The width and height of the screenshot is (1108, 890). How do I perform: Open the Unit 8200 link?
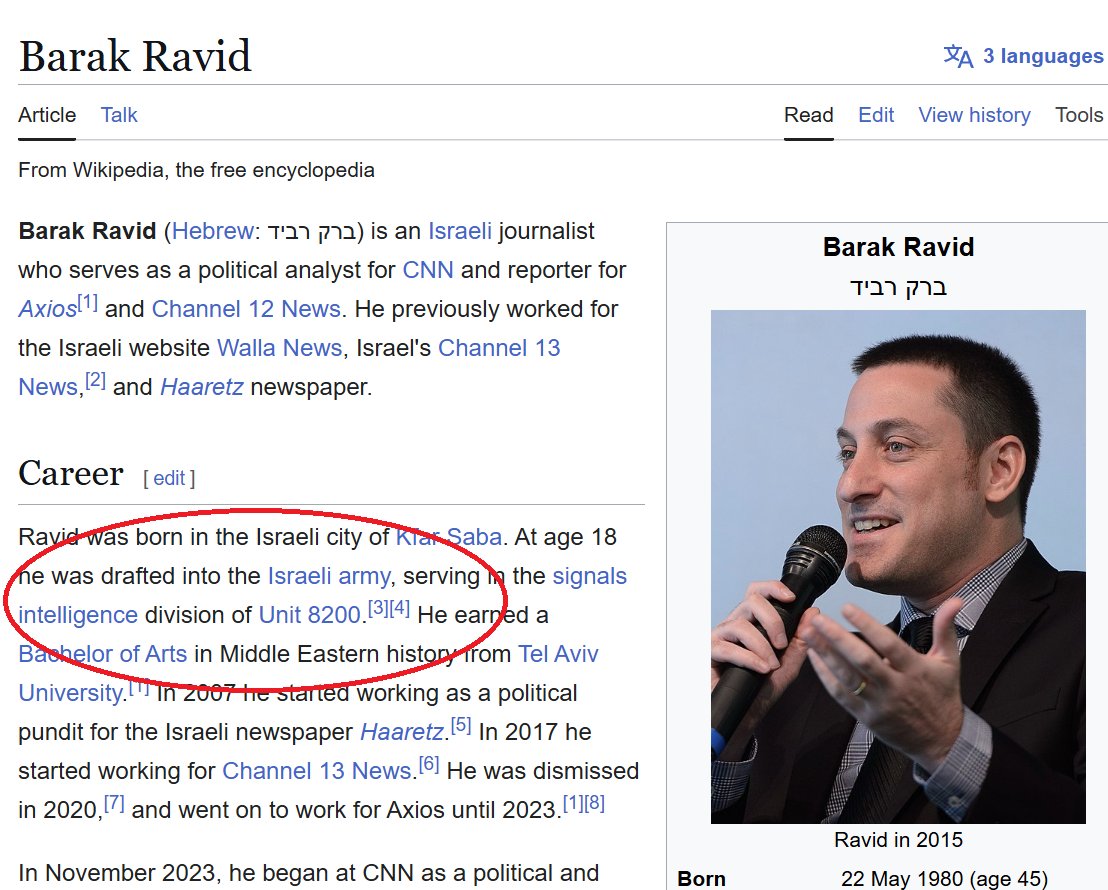click(x=310, y=615)
